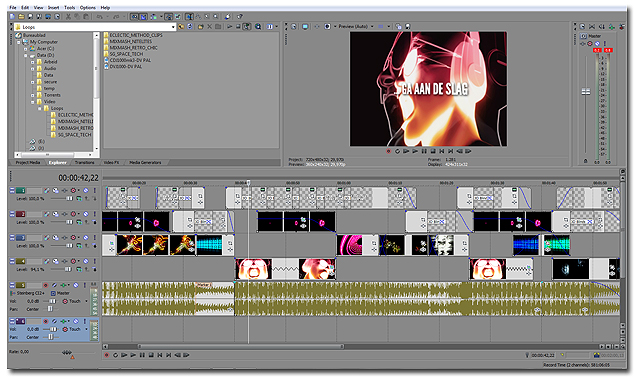
Task: Mute audio track 6
Action: click(x=75, y=321)
